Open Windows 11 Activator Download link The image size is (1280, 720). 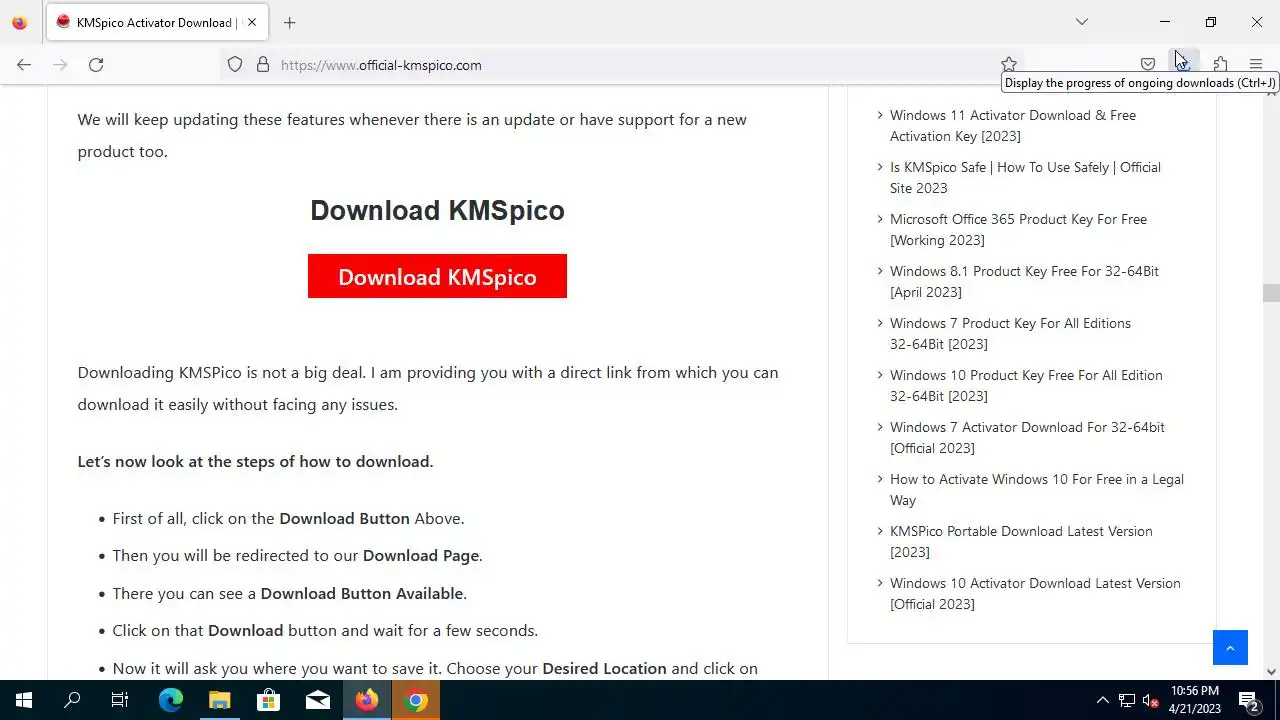pos(1013,126)
